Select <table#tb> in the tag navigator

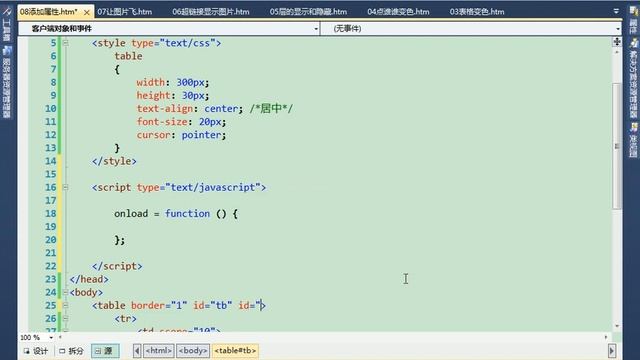pyautogui.click(x=235, y=351)
